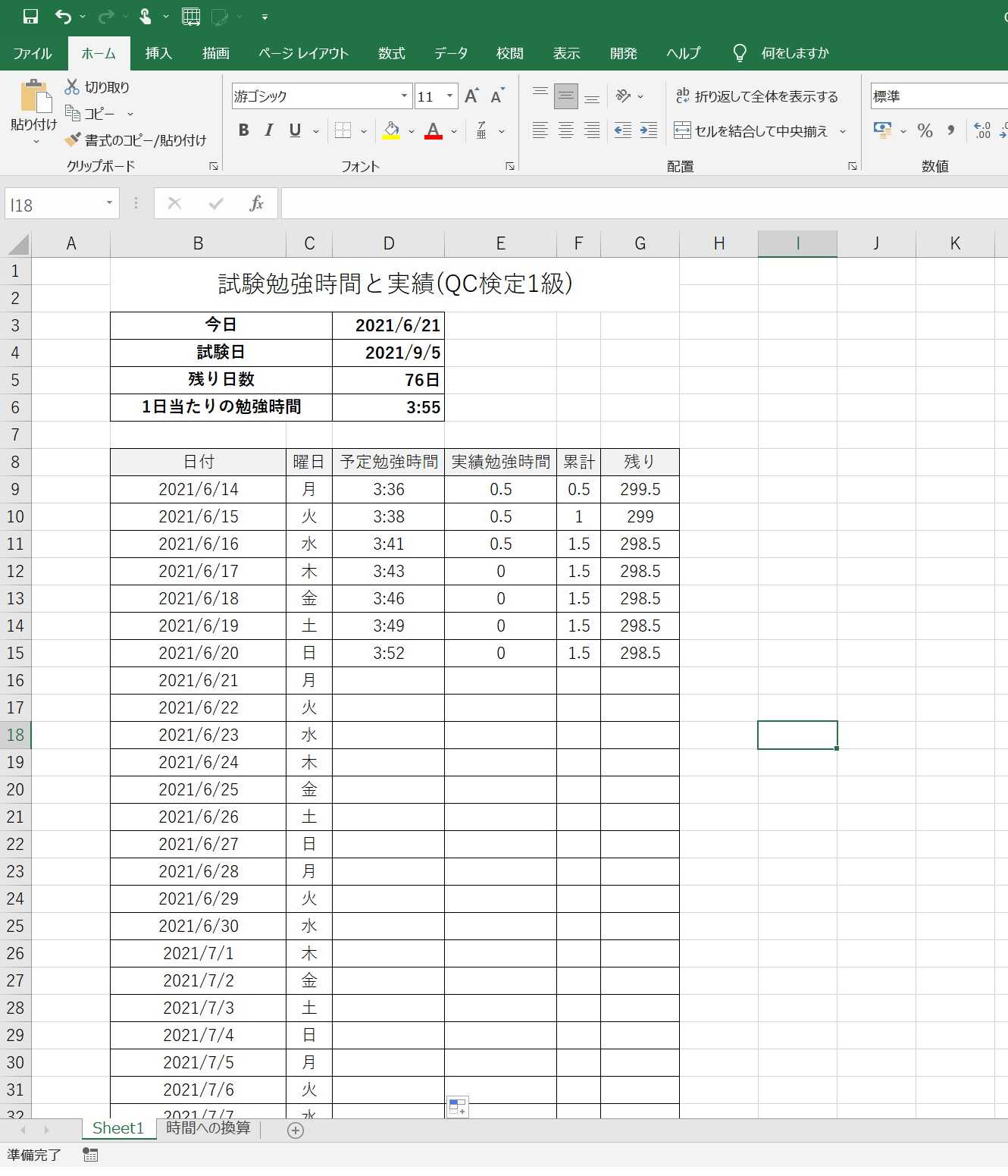Open the borders dropdown arrow

tap(364, 131)
